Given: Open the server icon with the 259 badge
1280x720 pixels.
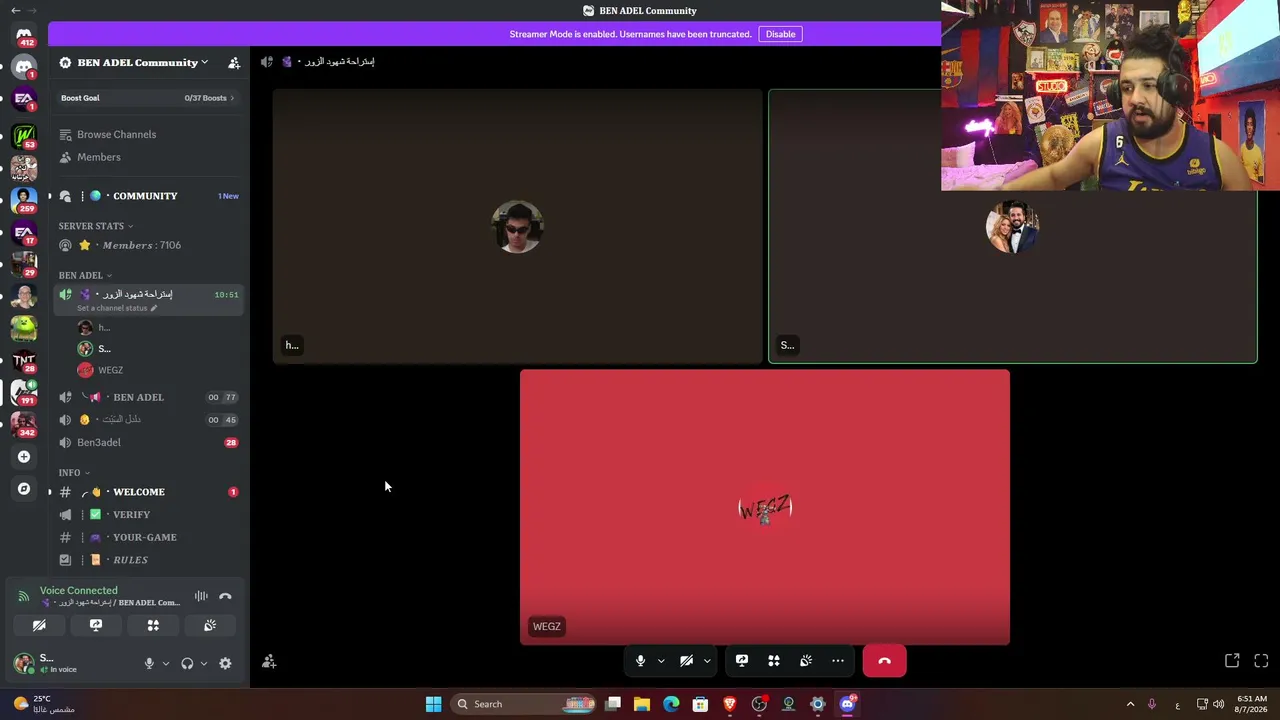Looking at the screenshot, I should point(24,199).
